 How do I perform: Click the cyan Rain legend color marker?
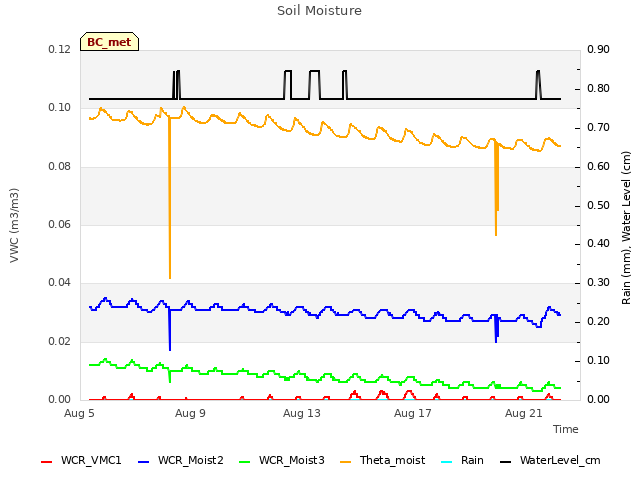(x=447, y=462)
